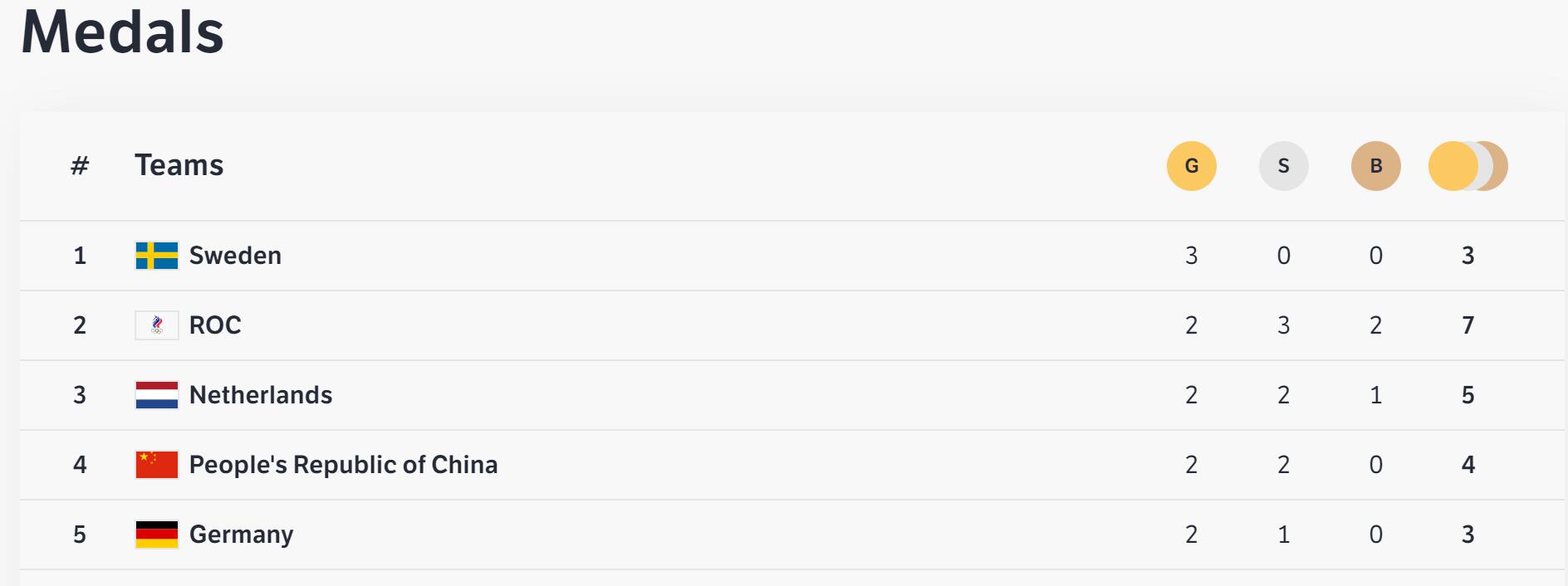Click the Sweden flag icon
This screenshot has width=1568, height=586.
tap(157, 256)
